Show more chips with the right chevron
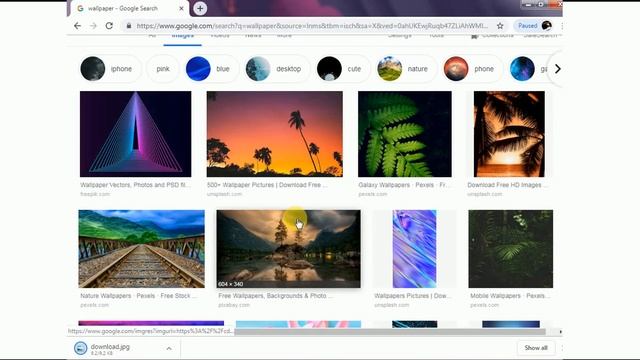The width and height of the screenshot is (640, 360). pos(557,69)
